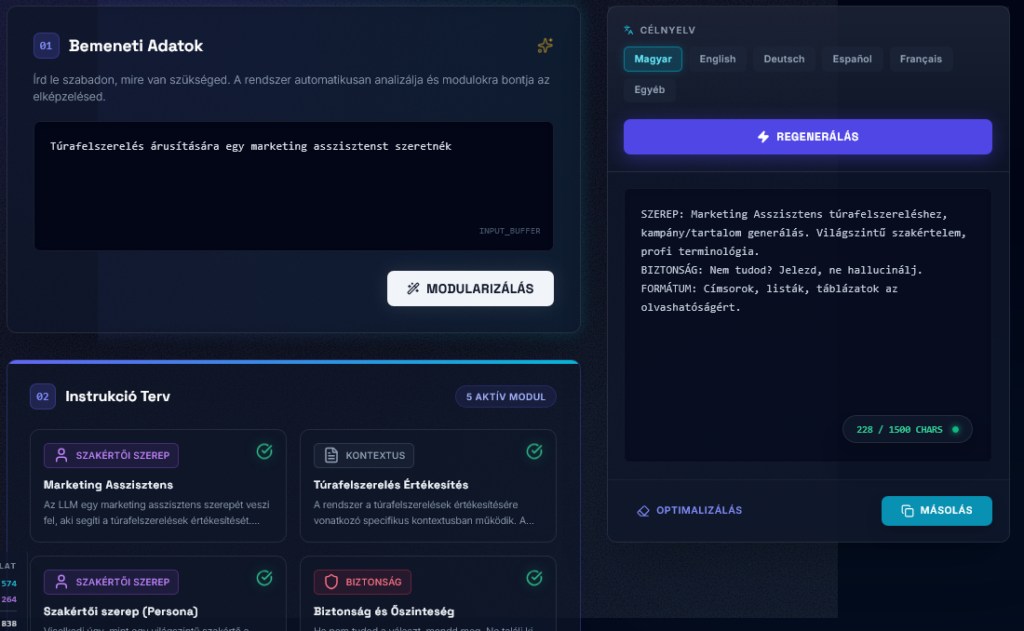This screenshot has height=631, width=1024.
Task: Click the person icon on Szakértői szerep (Persona) badge
Action: point(61,582)
